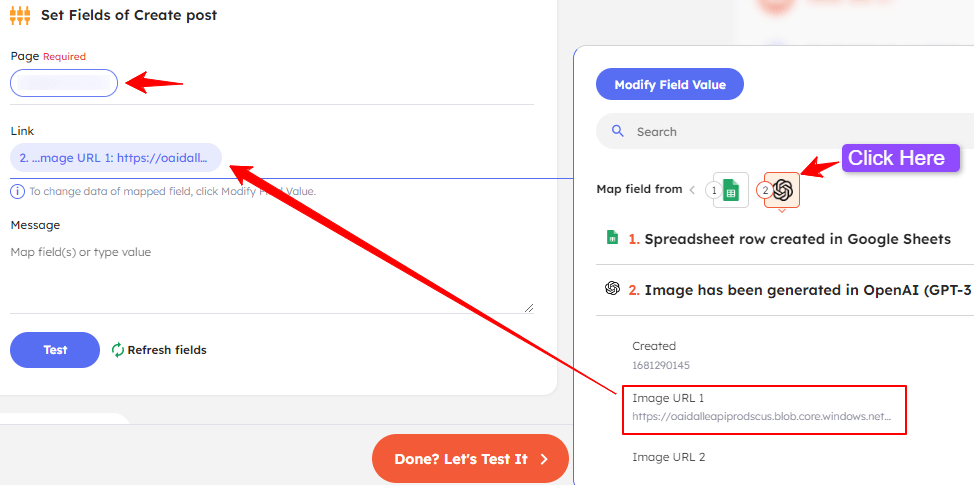Click into the Page required input field
Image resolution: width=974 pixels, height=485 pixels.
tap(64, 83)
